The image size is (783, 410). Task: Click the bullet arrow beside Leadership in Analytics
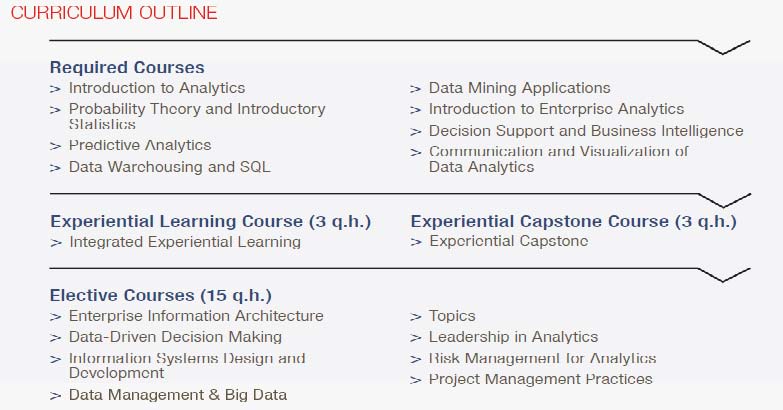pyautogui.click(x=416, y=338)
